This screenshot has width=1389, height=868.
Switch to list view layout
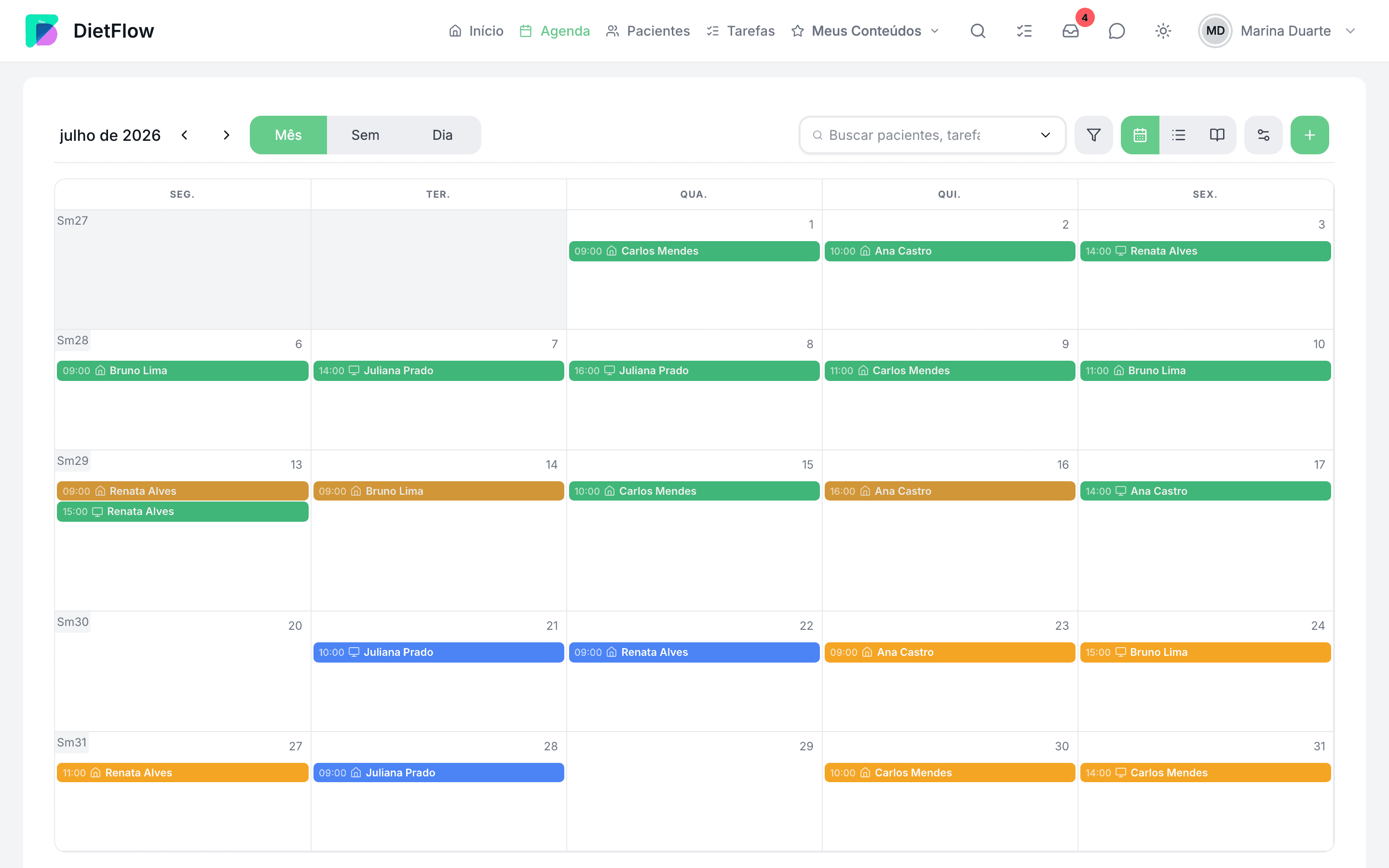1178,135
